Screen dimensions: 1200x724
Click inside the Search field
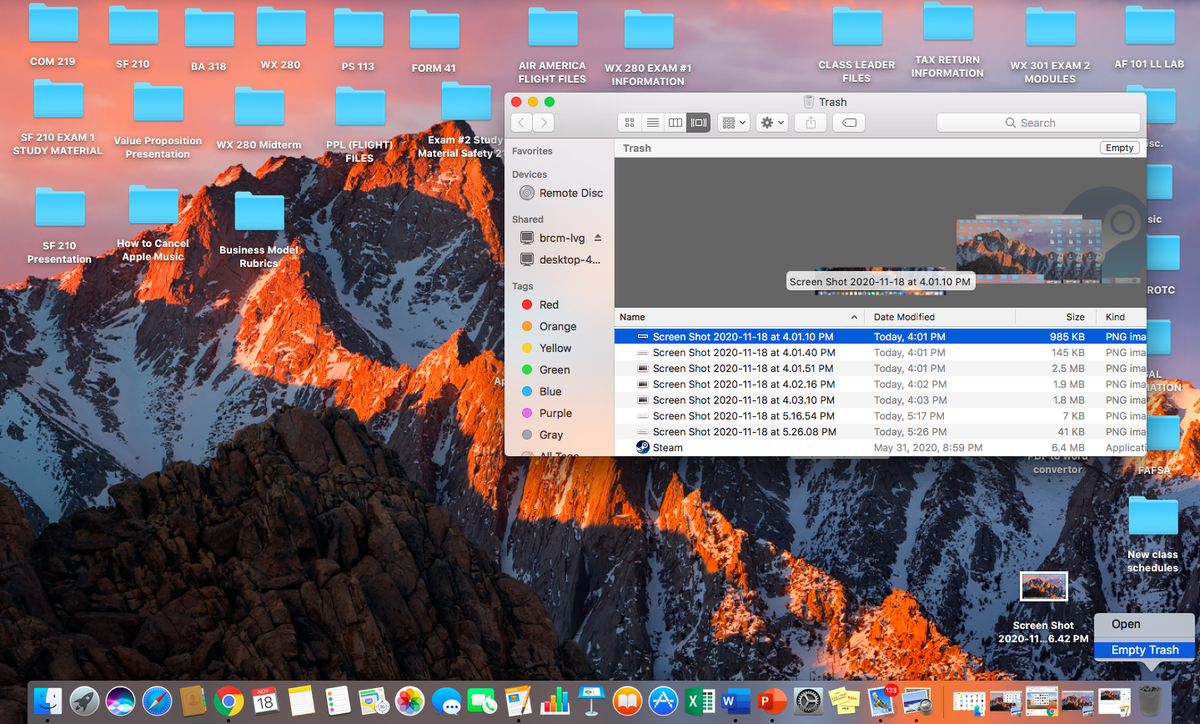point(1038,122)
